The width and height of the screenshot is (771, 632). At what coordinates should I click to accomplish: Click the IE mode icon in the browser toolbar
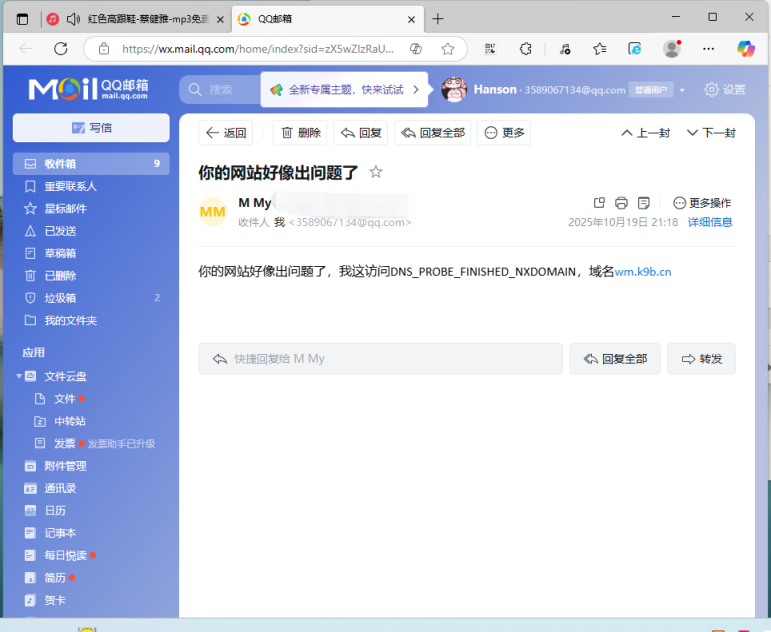tap(635, 49)
